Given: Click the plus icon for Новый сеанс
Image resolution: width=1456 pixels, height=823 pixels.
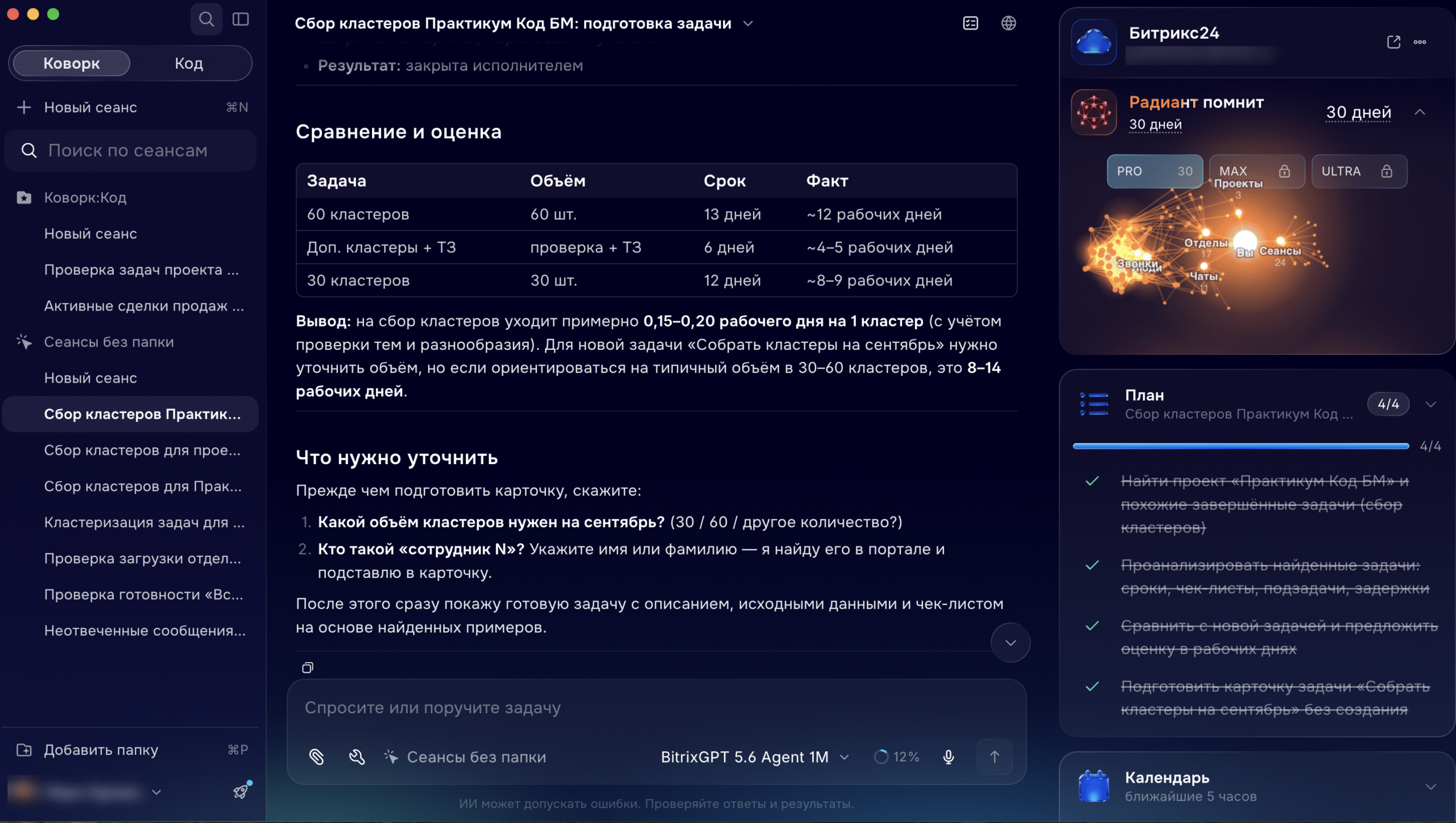Looking at the screenshot, I should (24, 107).
